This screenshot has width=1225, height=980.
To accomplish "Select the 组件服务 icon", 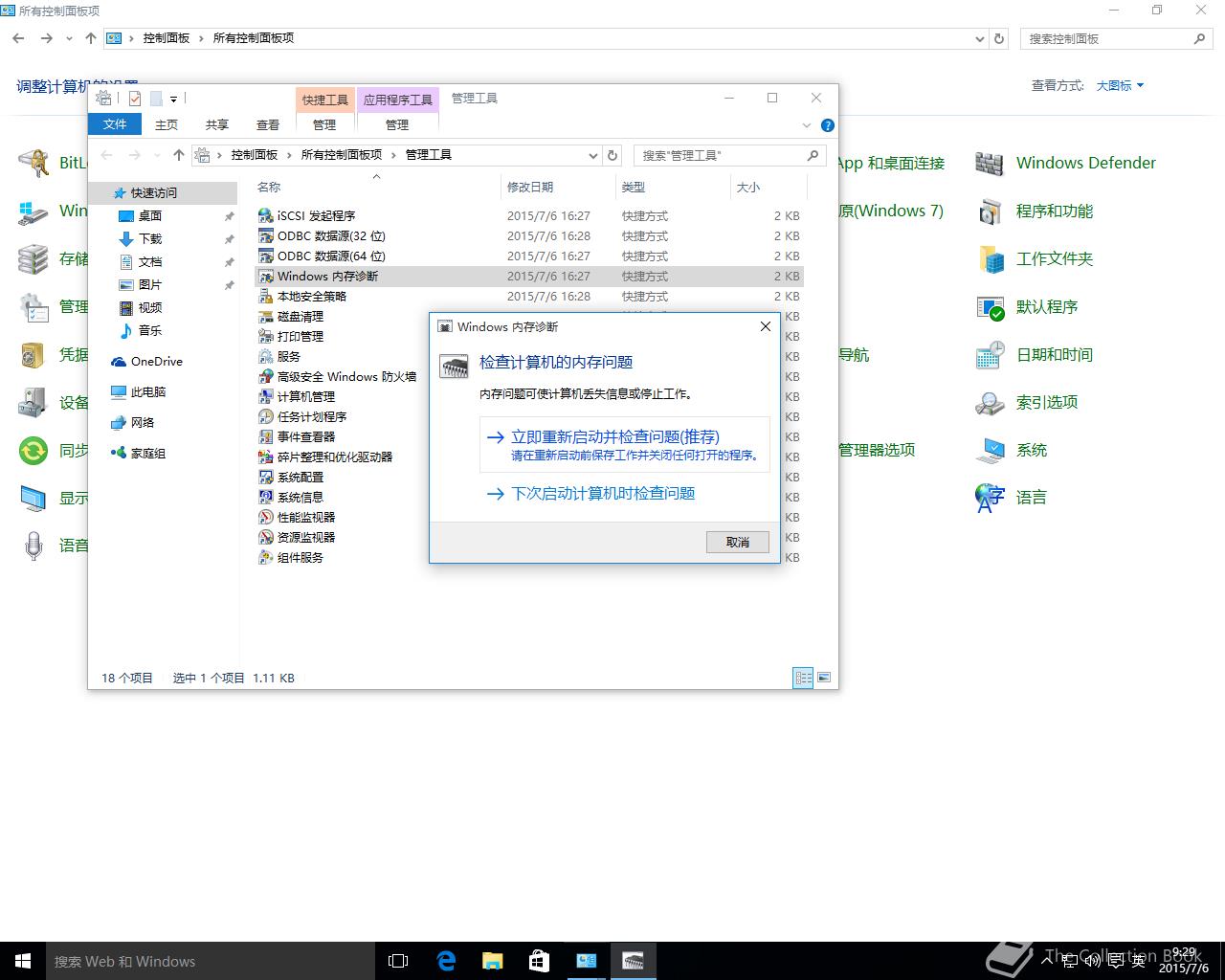I will coord(266,557).
